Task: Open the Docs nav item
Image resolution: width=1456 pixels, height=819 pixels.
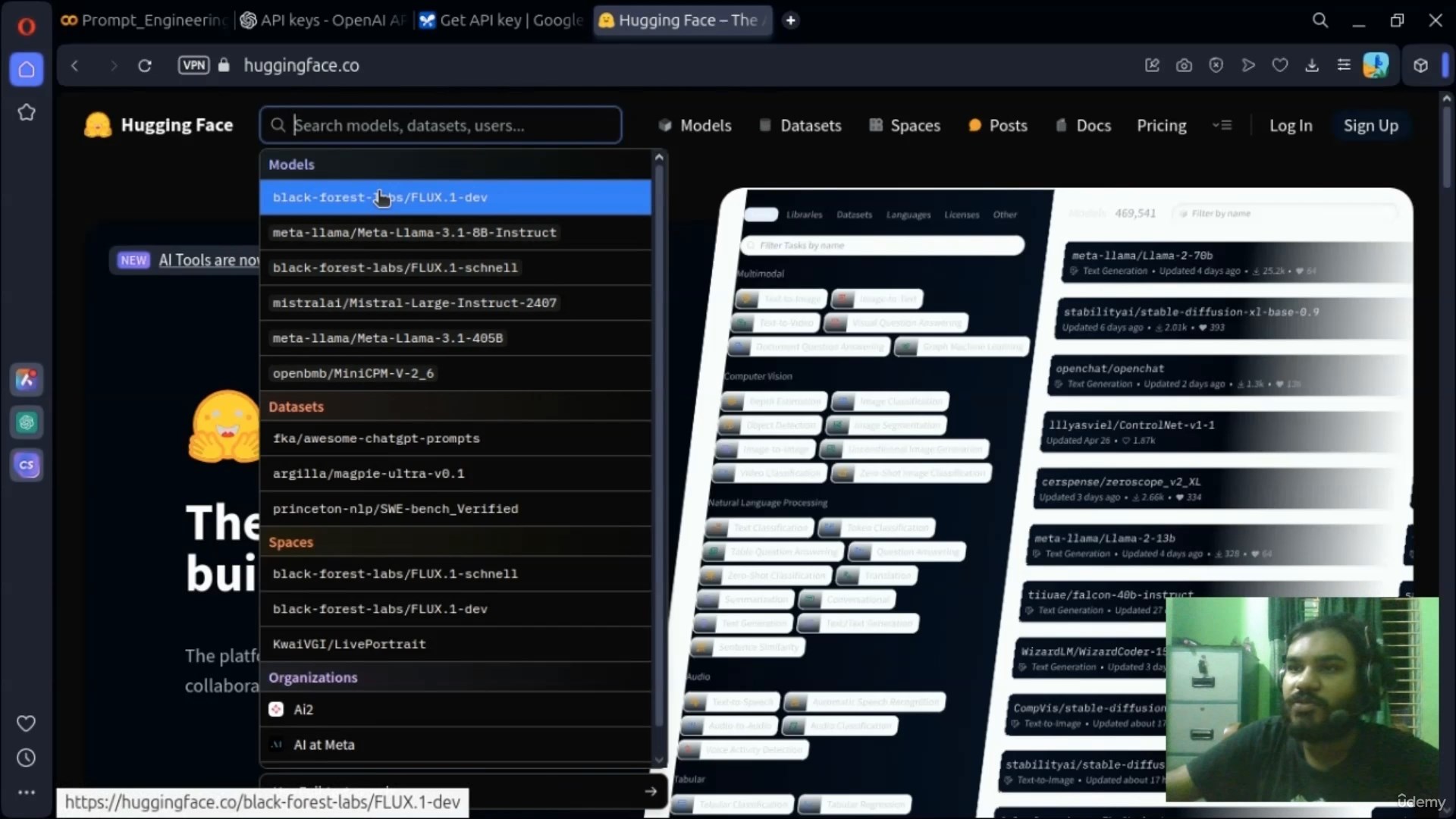Action: [1083, 126]
